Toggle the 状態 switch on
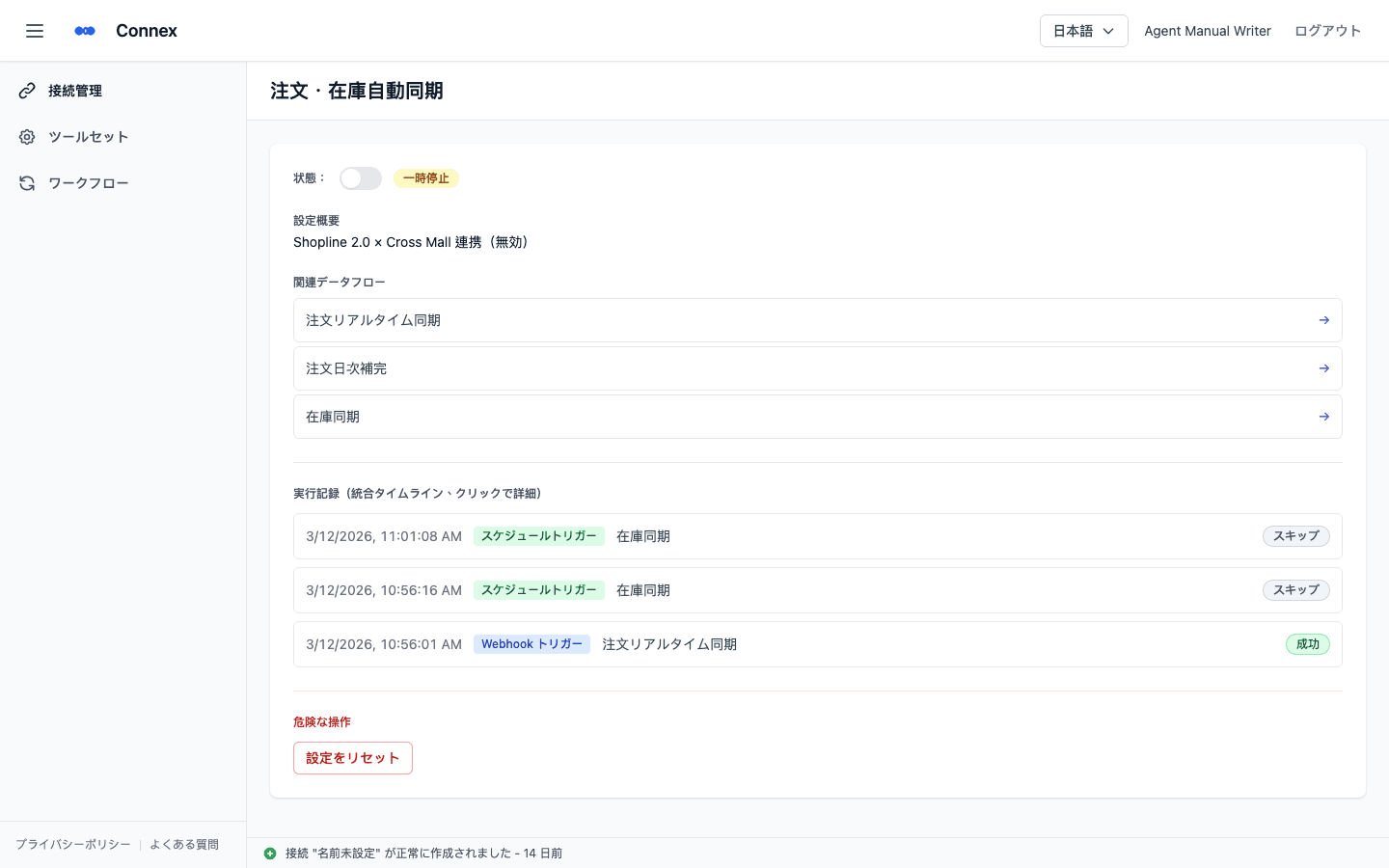The image size is (1389, 868). (361, 178)
